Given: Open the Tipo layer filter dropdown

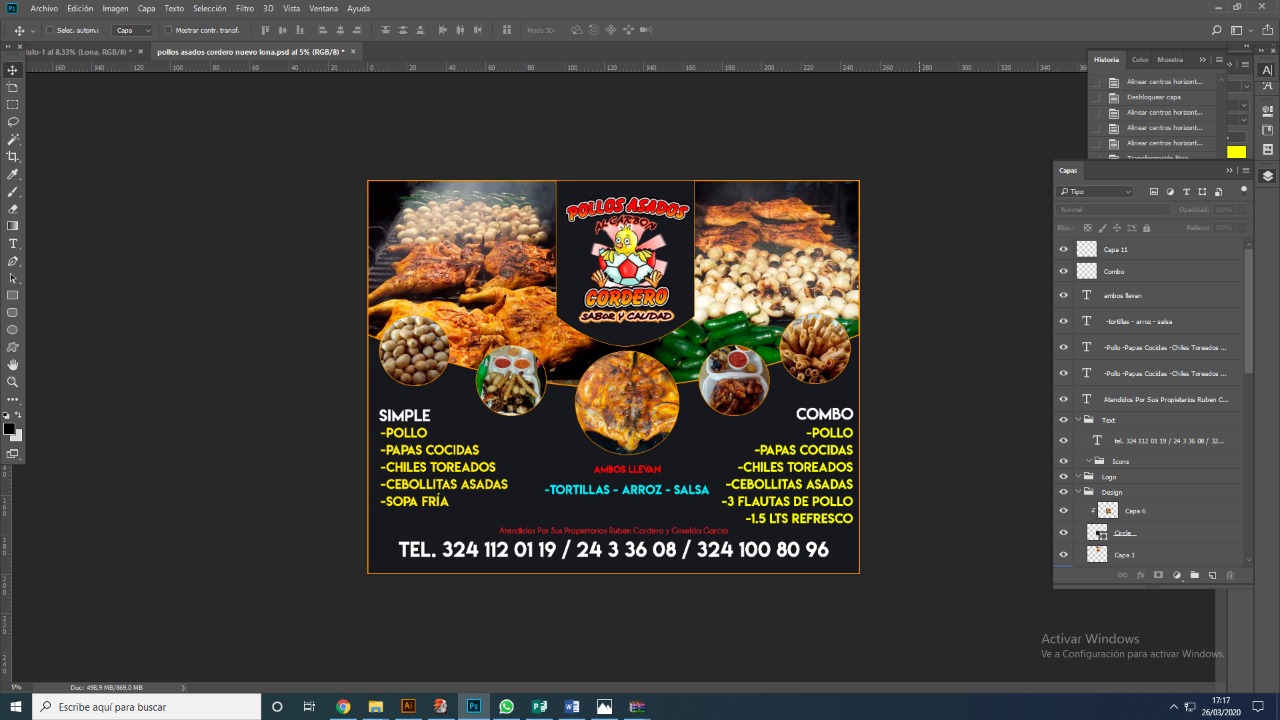Looking at the screenshot, I should 1096,191.
